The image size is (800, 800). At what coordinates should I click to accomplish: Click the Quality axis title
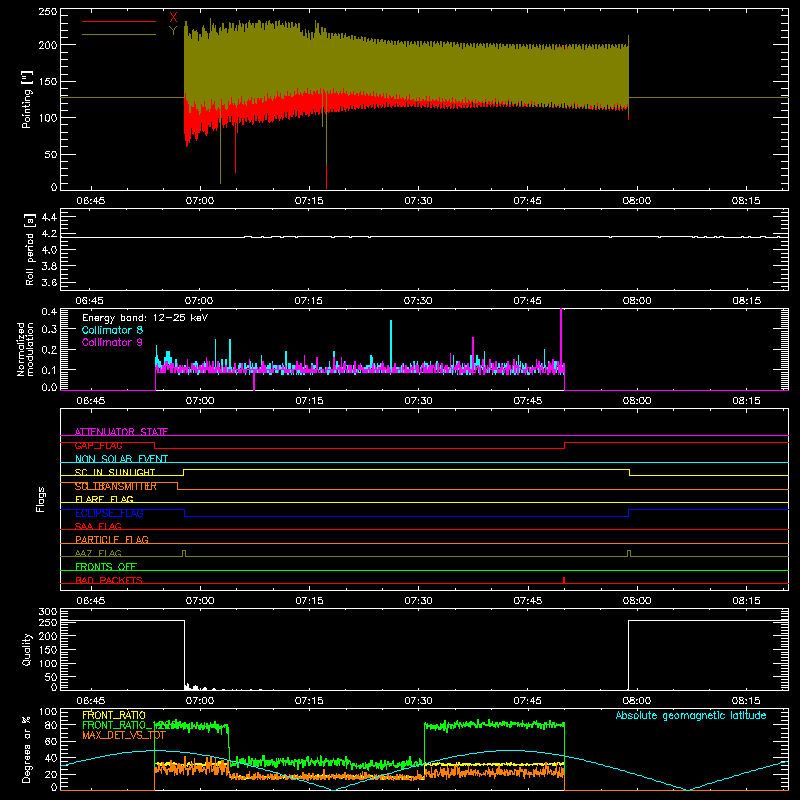(x=27, y=649)
